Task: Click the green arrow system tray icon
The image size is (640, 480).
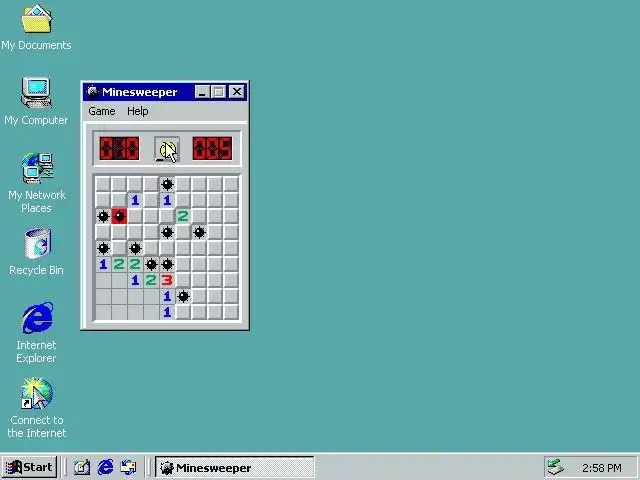Action: point(556,467)
